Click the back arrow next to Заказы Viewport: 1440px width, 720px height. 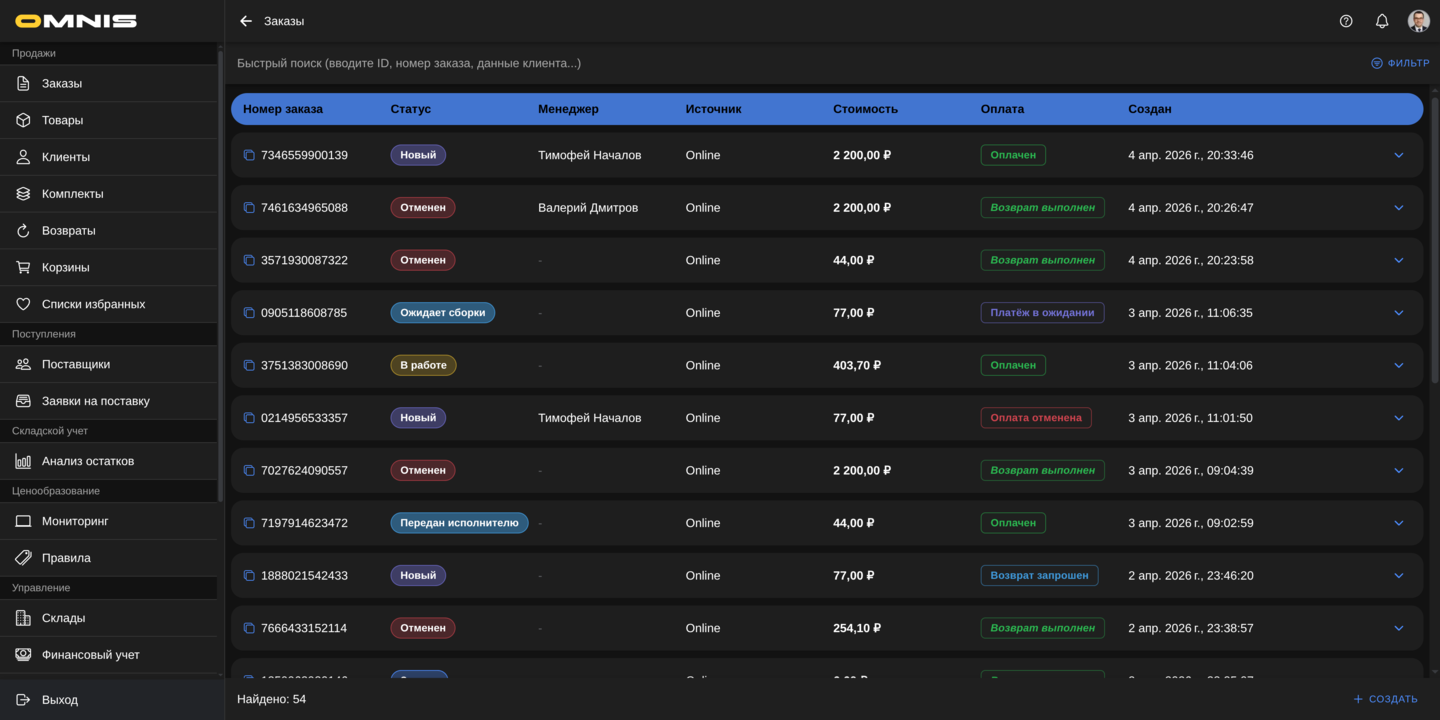pyautogui.click(x=246, y=21)
